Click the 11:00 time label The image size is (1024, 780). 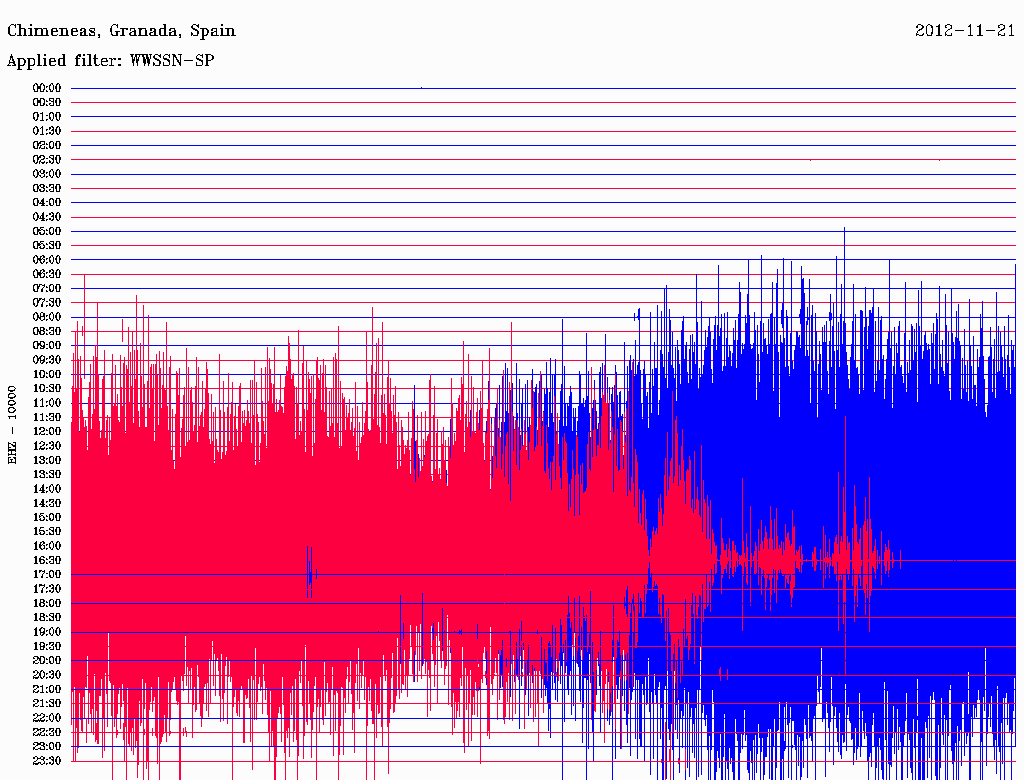(47, 402)
